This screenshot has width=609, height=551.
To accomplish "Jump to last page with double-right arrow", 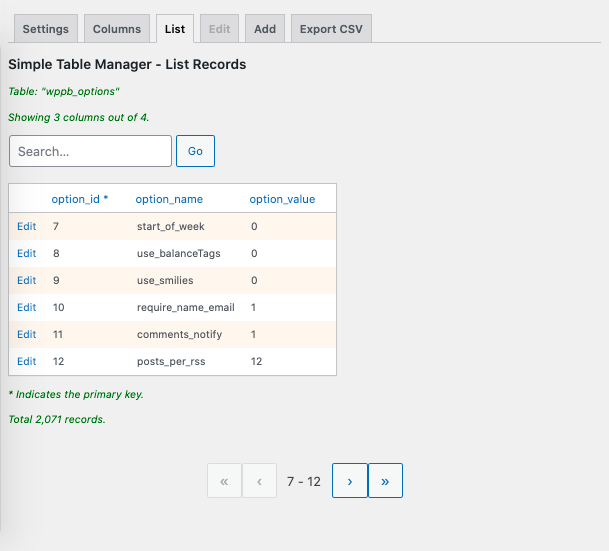I will [x=385, y=480].
